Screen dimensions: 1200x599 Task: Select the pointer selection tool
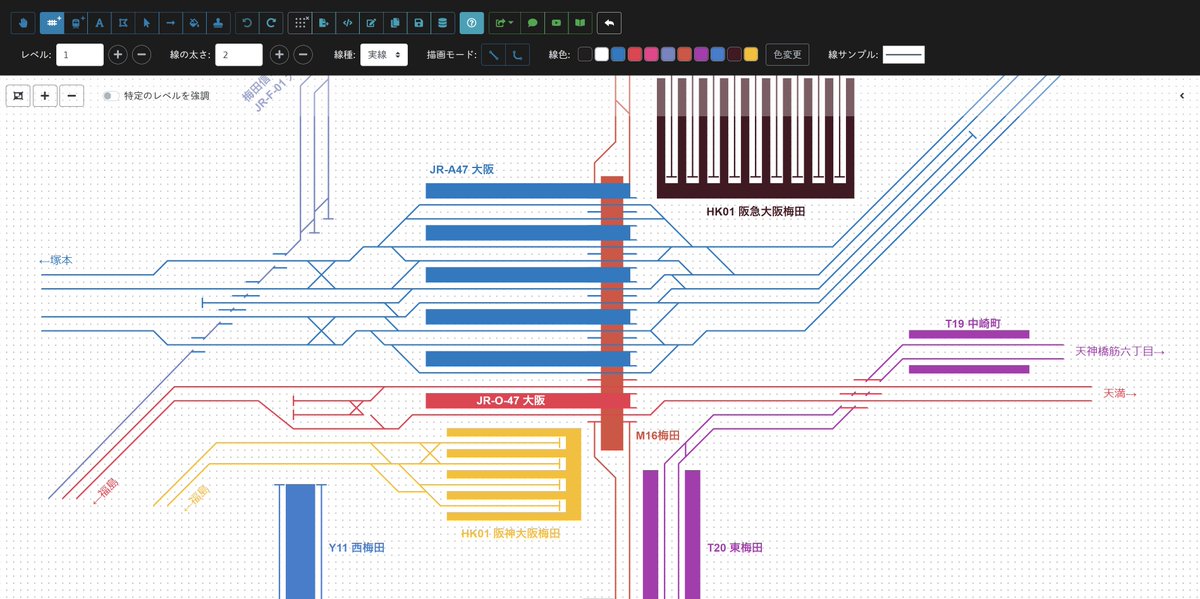pyautogui.click(x=147, y=22)
